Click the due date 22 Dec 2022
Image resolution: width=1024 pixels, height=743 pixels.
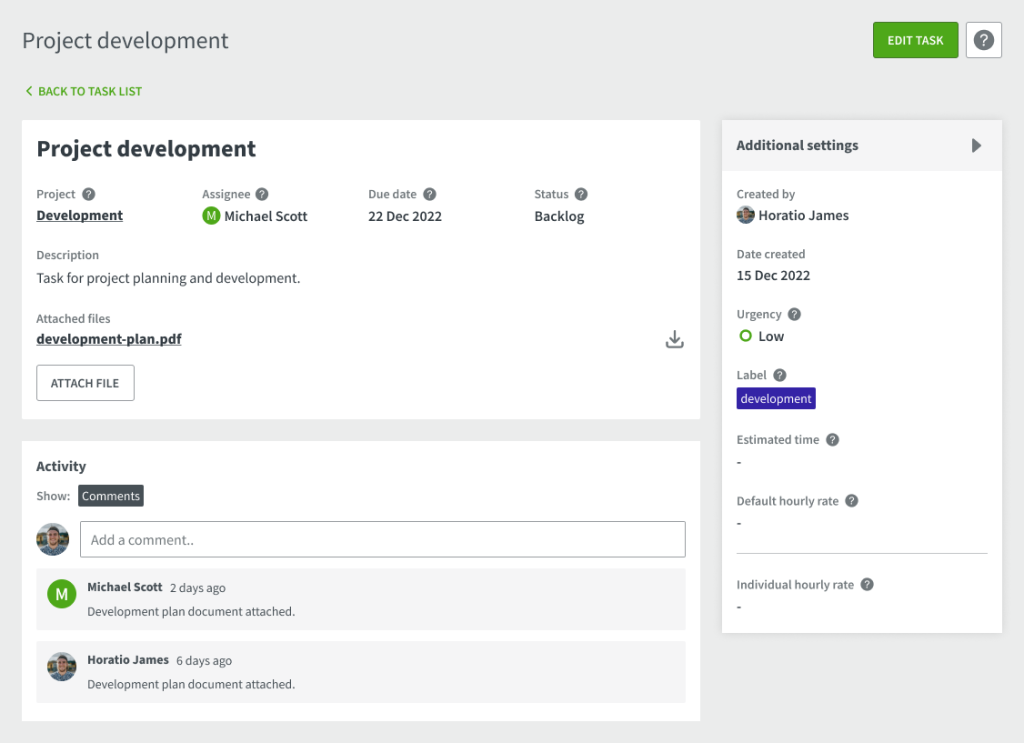point(405,216)
